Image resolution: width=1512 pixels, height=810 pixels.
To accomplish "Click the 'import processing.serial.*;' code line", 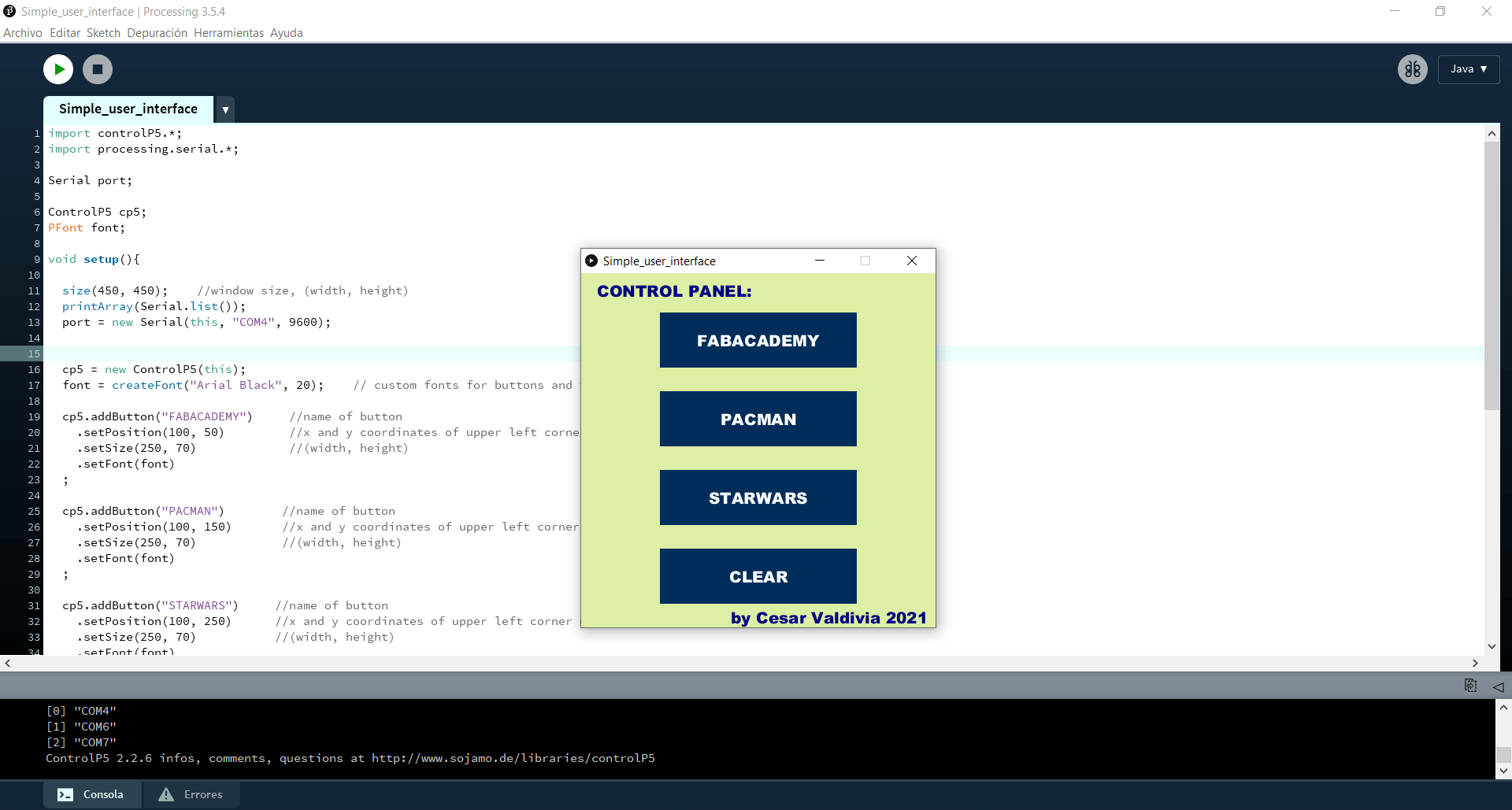I will click(x=143, y=149).
